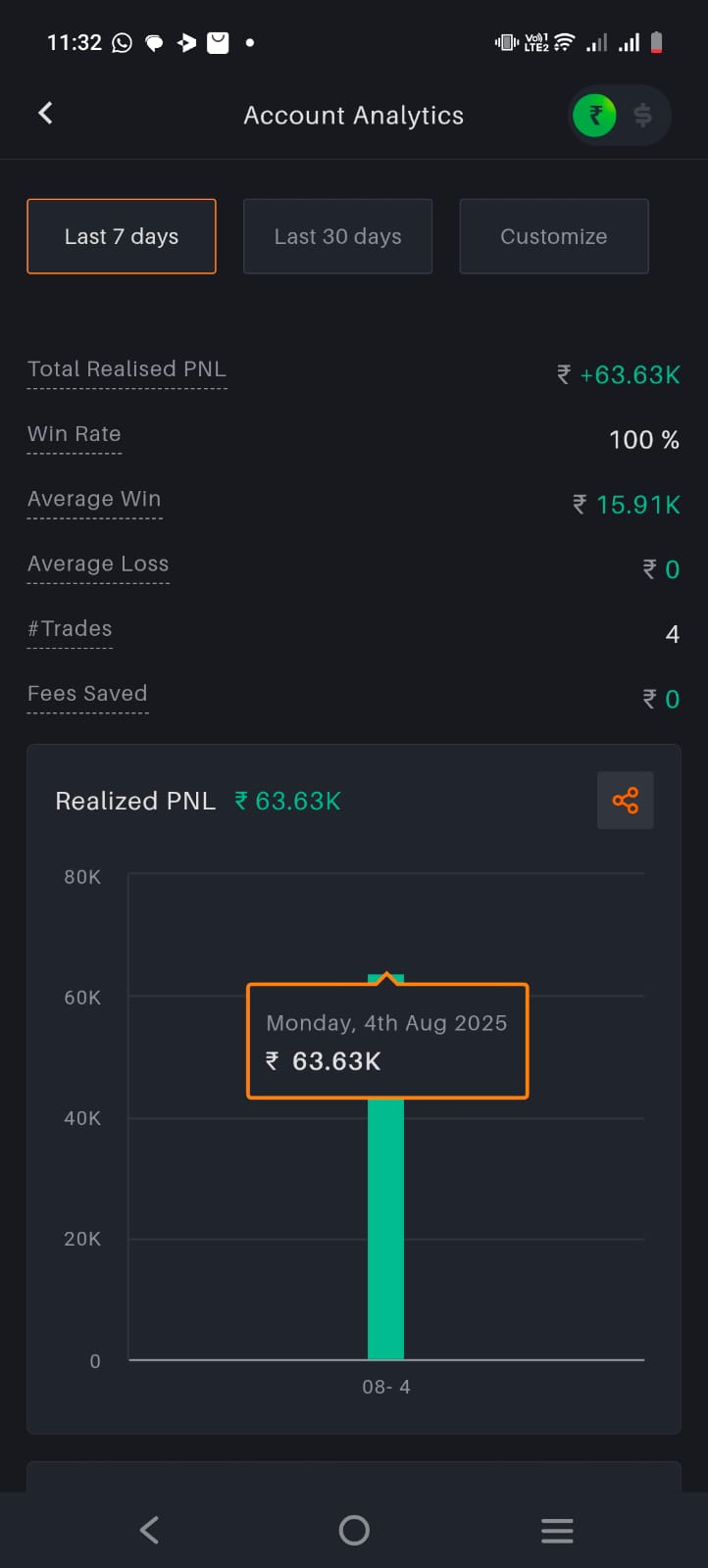Tap the back arrow in the header
708x1568 pixels.
pyautogui.click(x=45, y=114)
